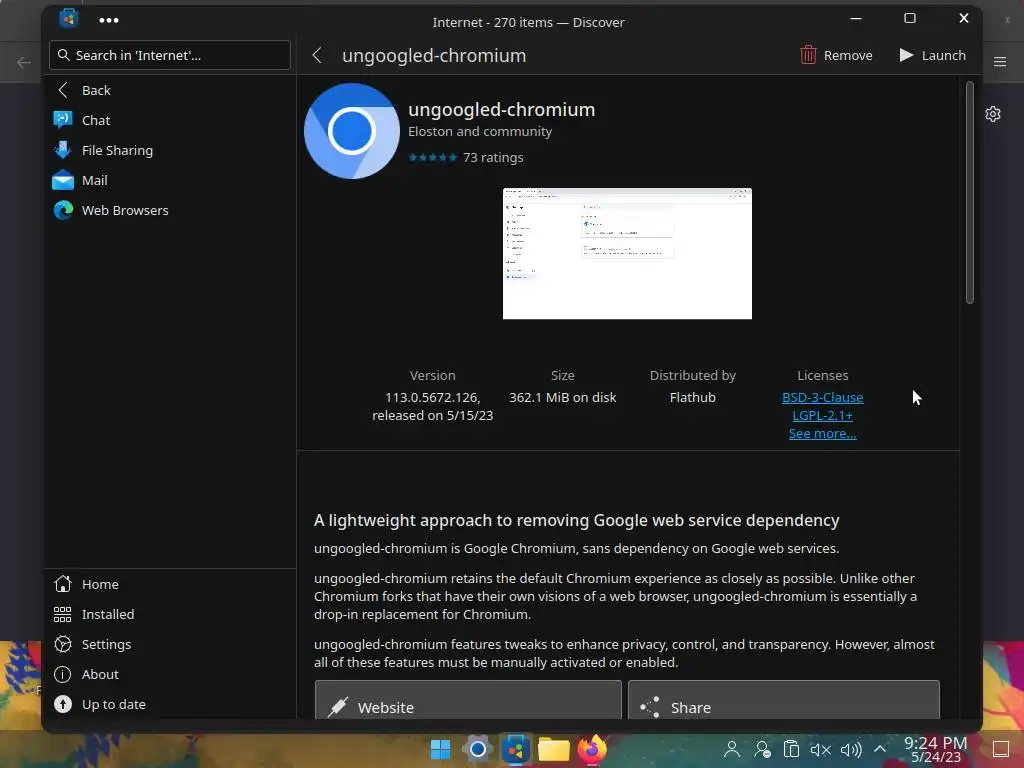Screen dimensions: 1024x768
Task: Go to Home in the sidebar
Action: coord(170,584)
